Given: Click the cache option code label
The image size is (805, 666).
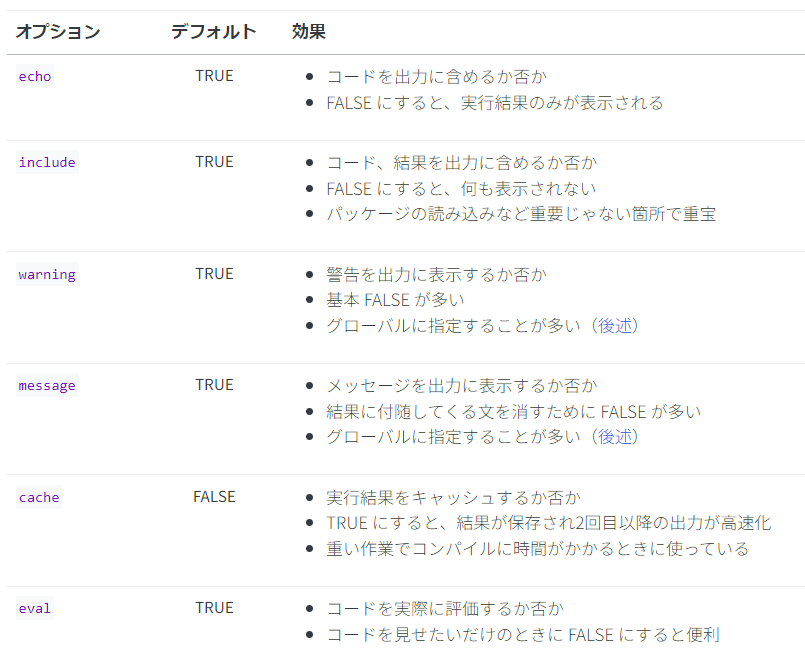Looking at the screenshot, I should coord(39,498).
